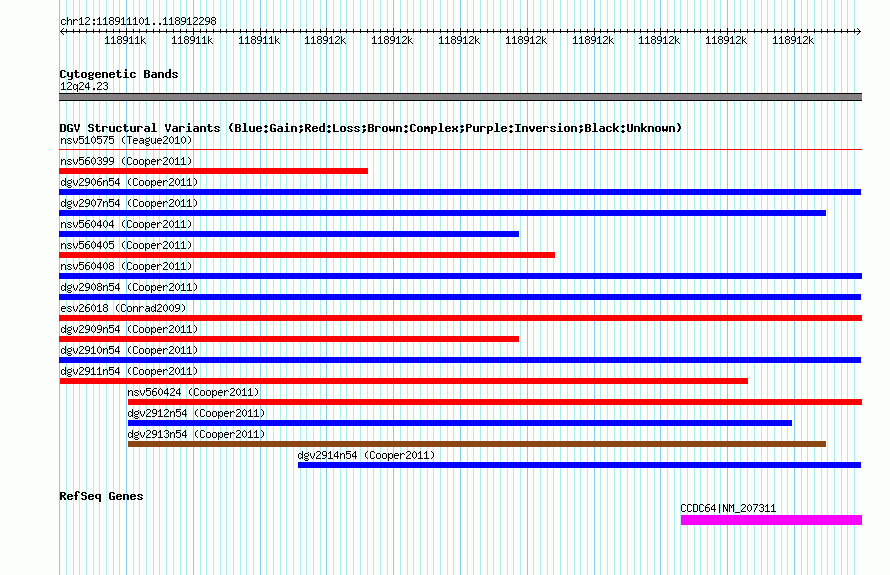Select the blue dgv2908n54 gain bar
Image resolution: width=890 pixels, height=575 pixels.
(x=460, y=297)
